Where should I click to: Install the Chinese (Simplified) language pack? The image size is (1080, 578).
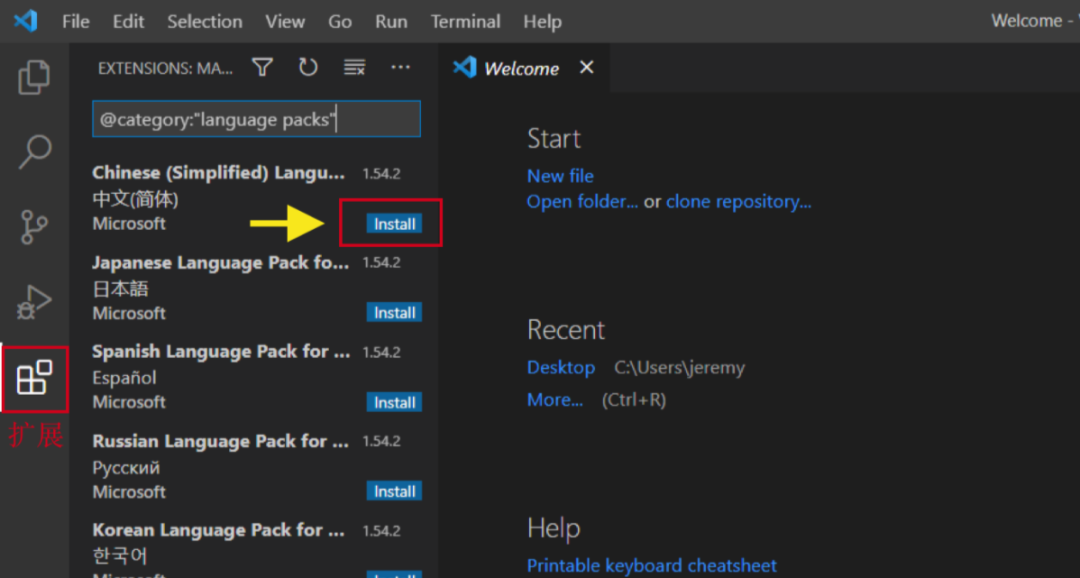(x=394, y=223)
